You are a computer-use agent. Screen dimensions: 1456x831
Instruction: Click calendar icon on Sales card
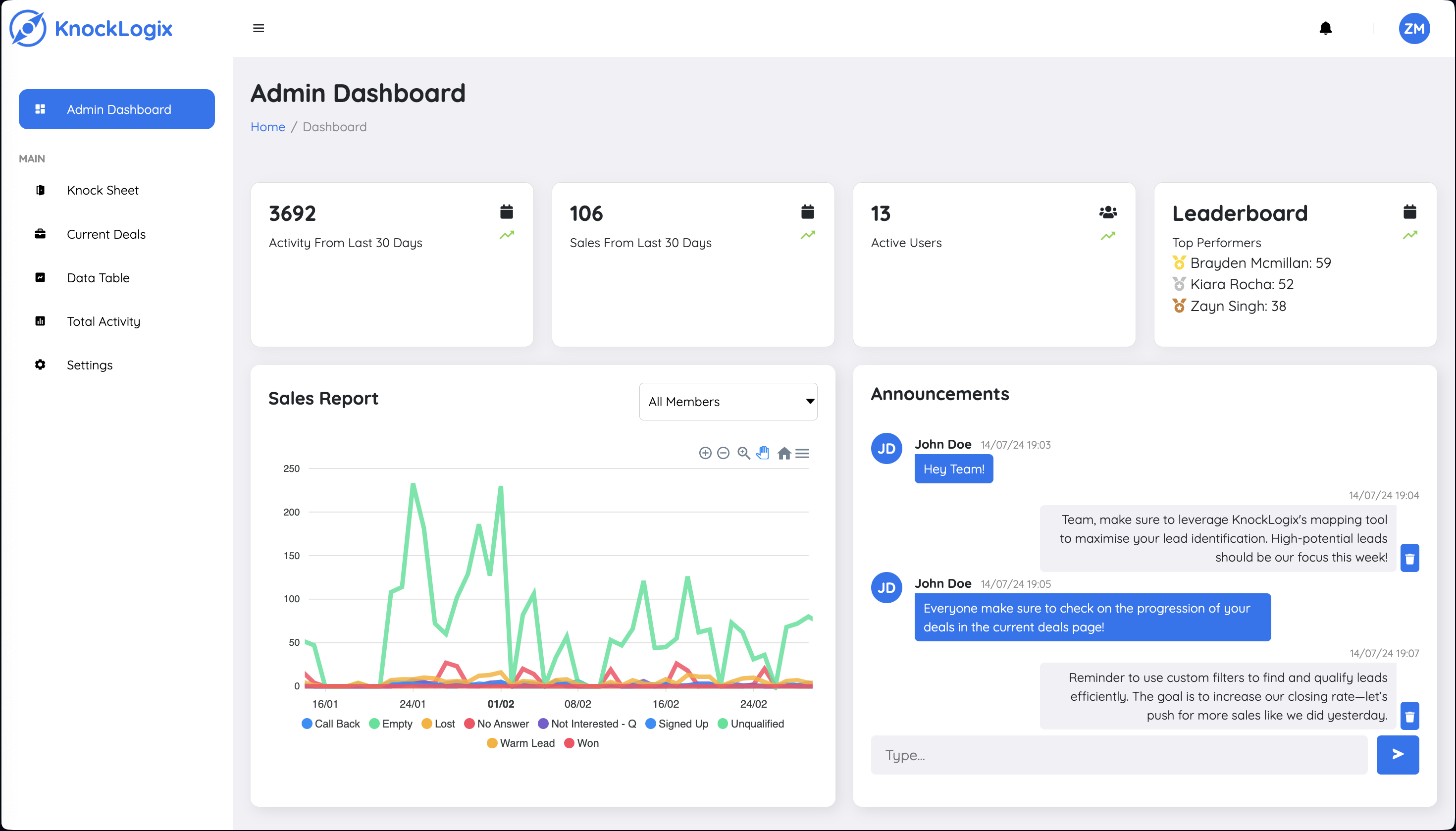tap(807, 212)
